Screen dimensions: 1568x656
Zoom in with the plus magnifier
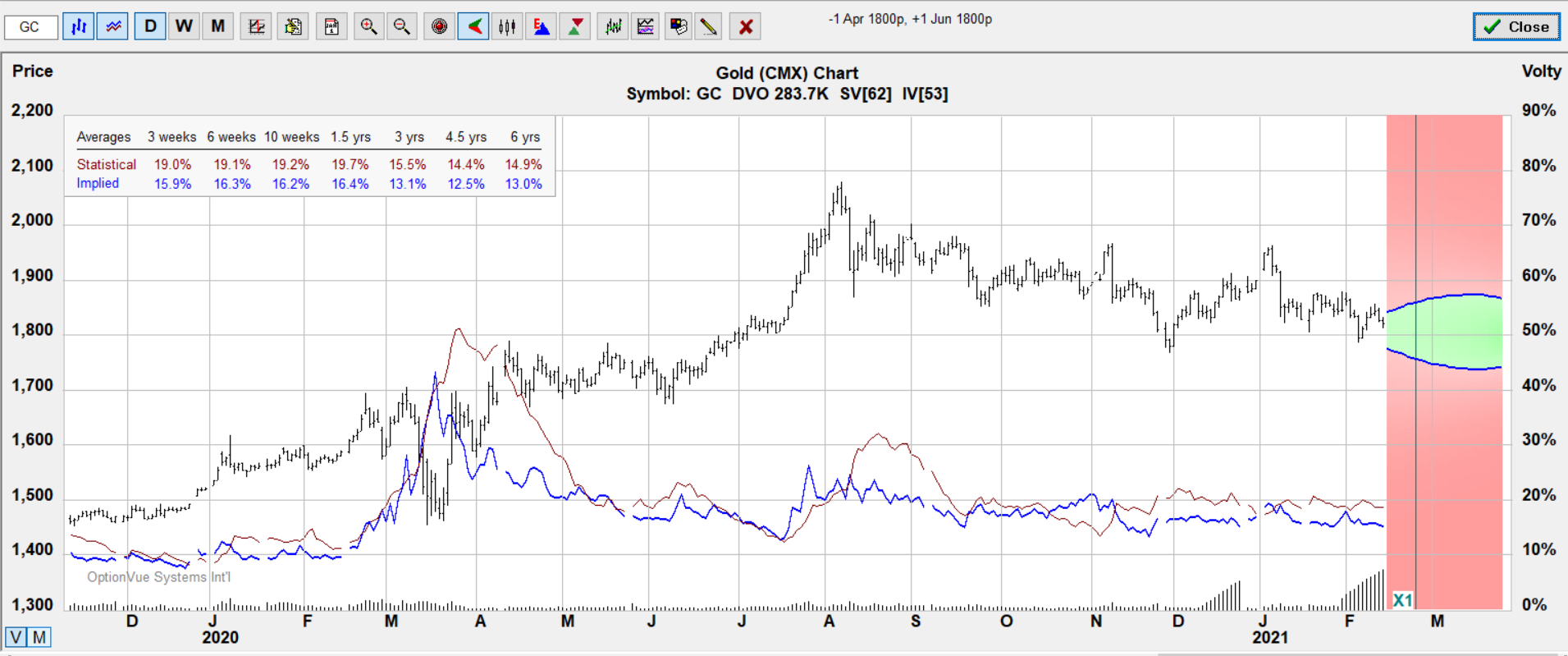point(369,27)
